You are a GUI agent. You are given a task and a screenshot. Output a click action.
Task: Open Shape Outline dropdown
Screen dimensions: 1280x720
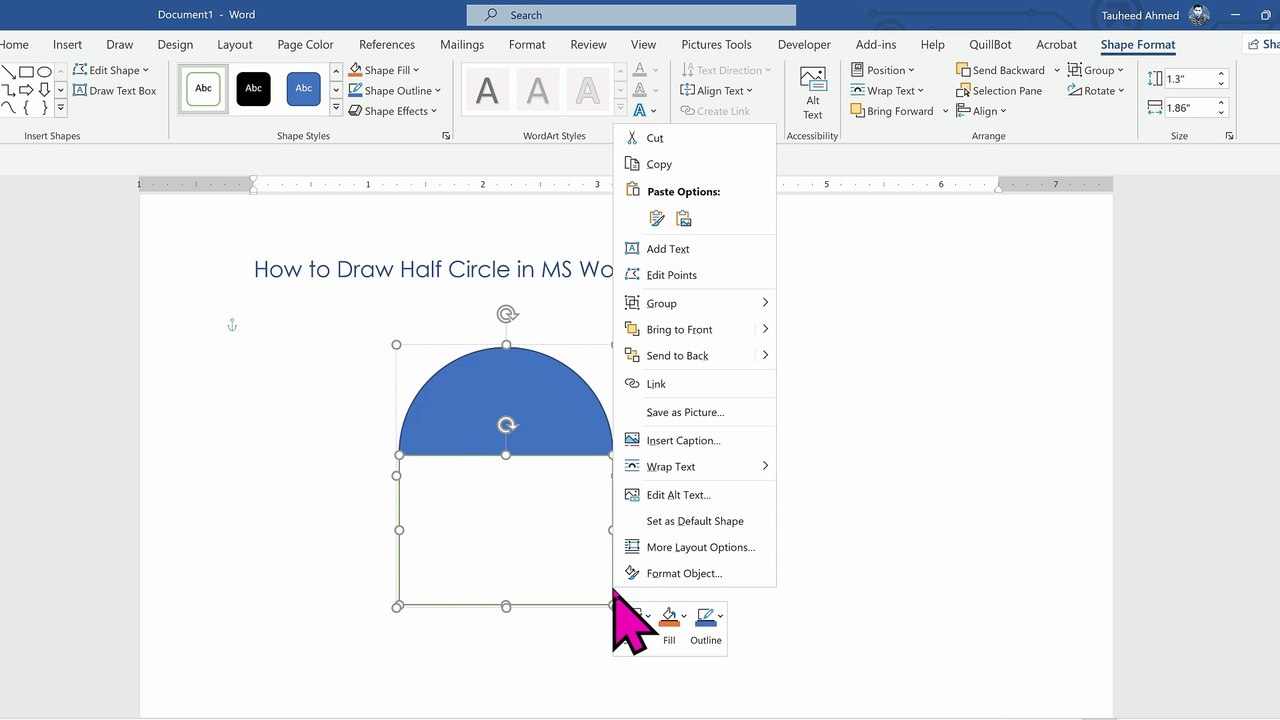[394, 91]
